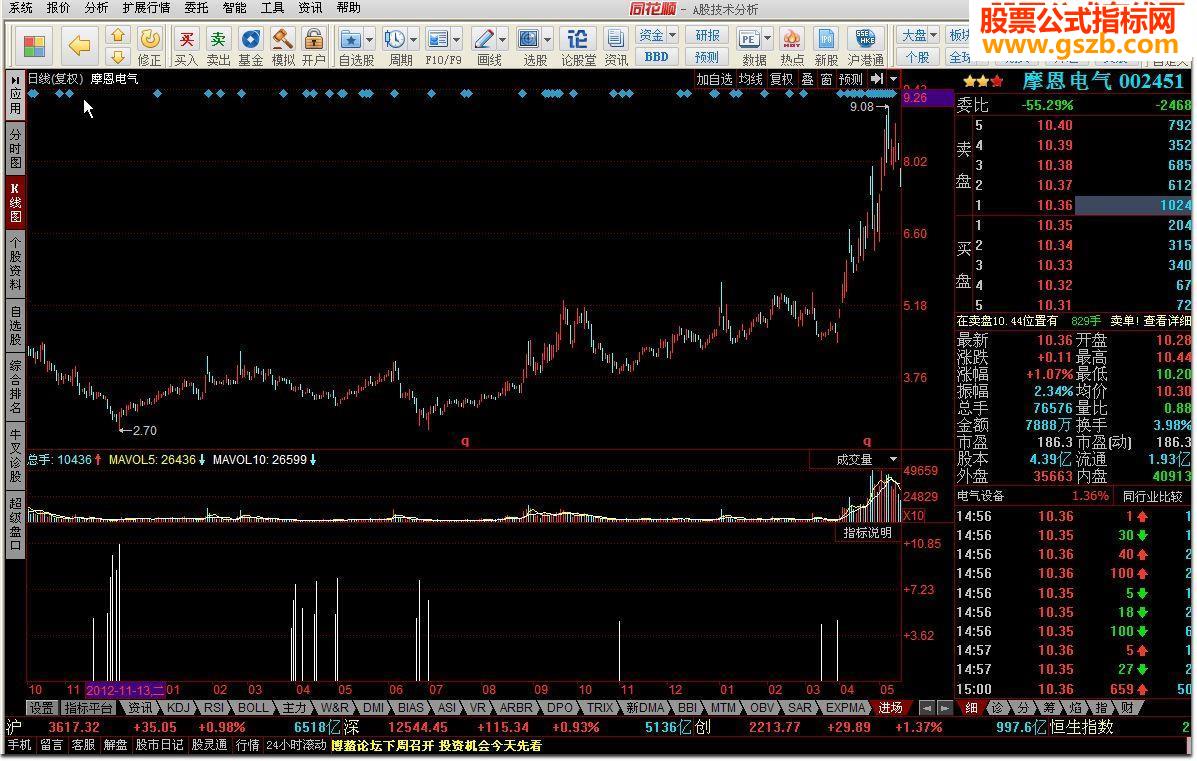Switch to the BOLL indicator tab

pos(253,708)
